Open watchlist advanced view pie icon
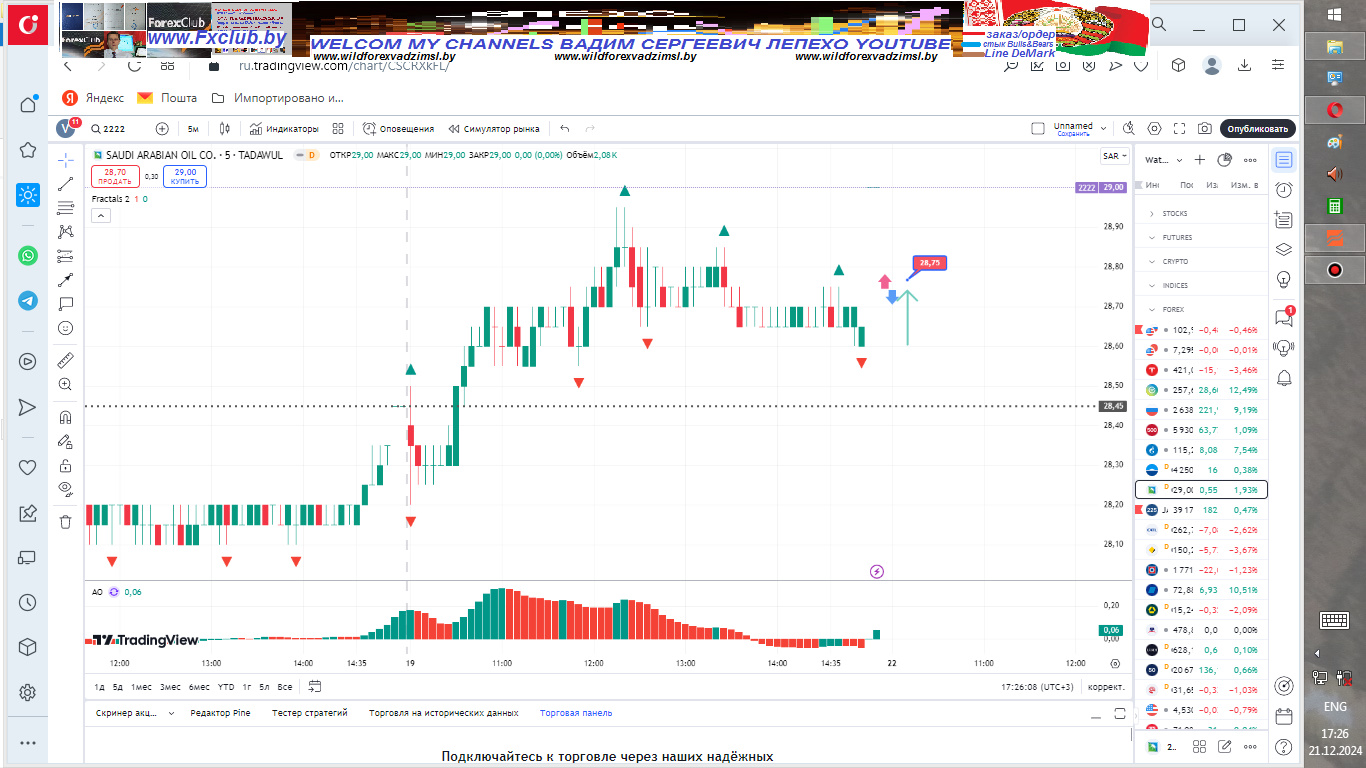Screen dimensions: 1366x768 (1224, 160)
